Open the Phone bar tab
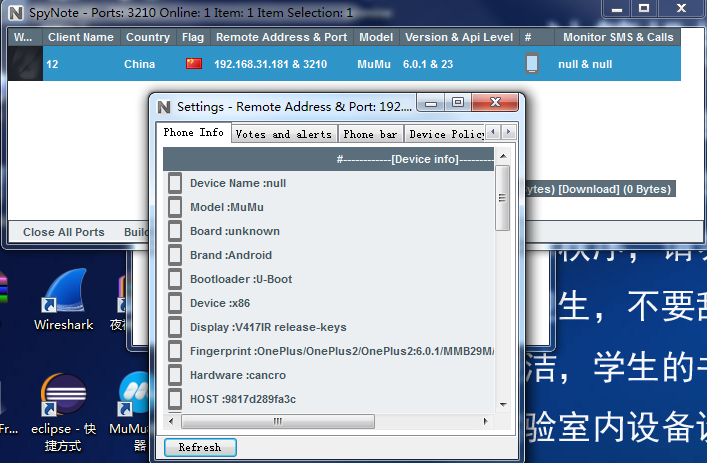The height and width of the screenshot is (463, 707). pos(370,134)
